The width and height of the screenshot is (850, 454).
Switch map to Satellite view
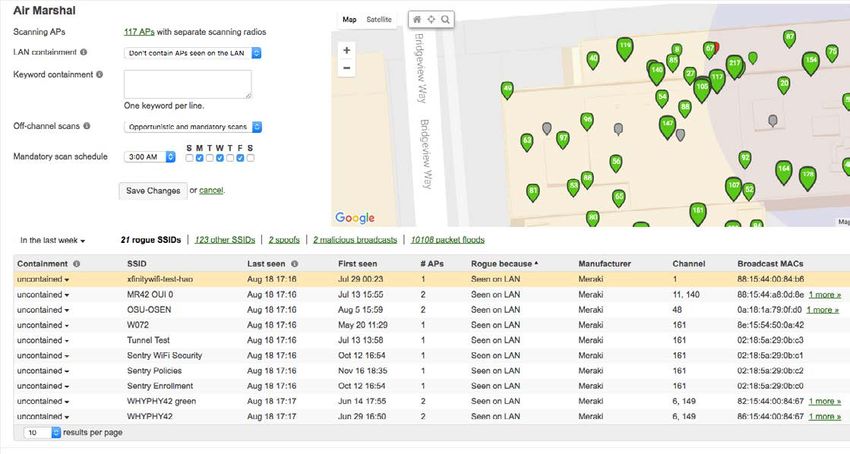tap(379, 20)
